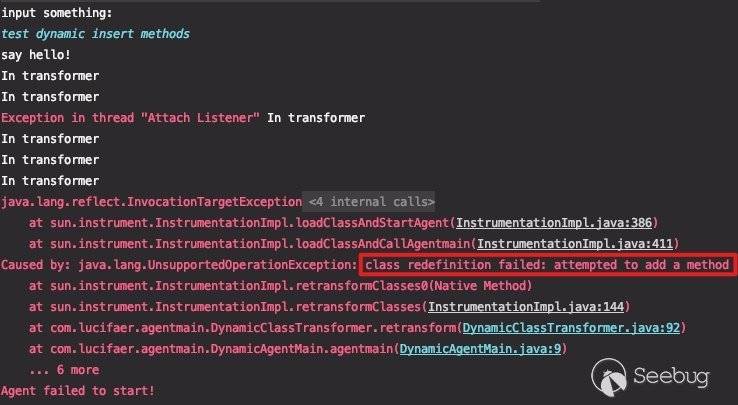Viewport: 738px width, 405px height.
Task: Click the 'input something:' prompt line
Action: [x=57, y=13]
